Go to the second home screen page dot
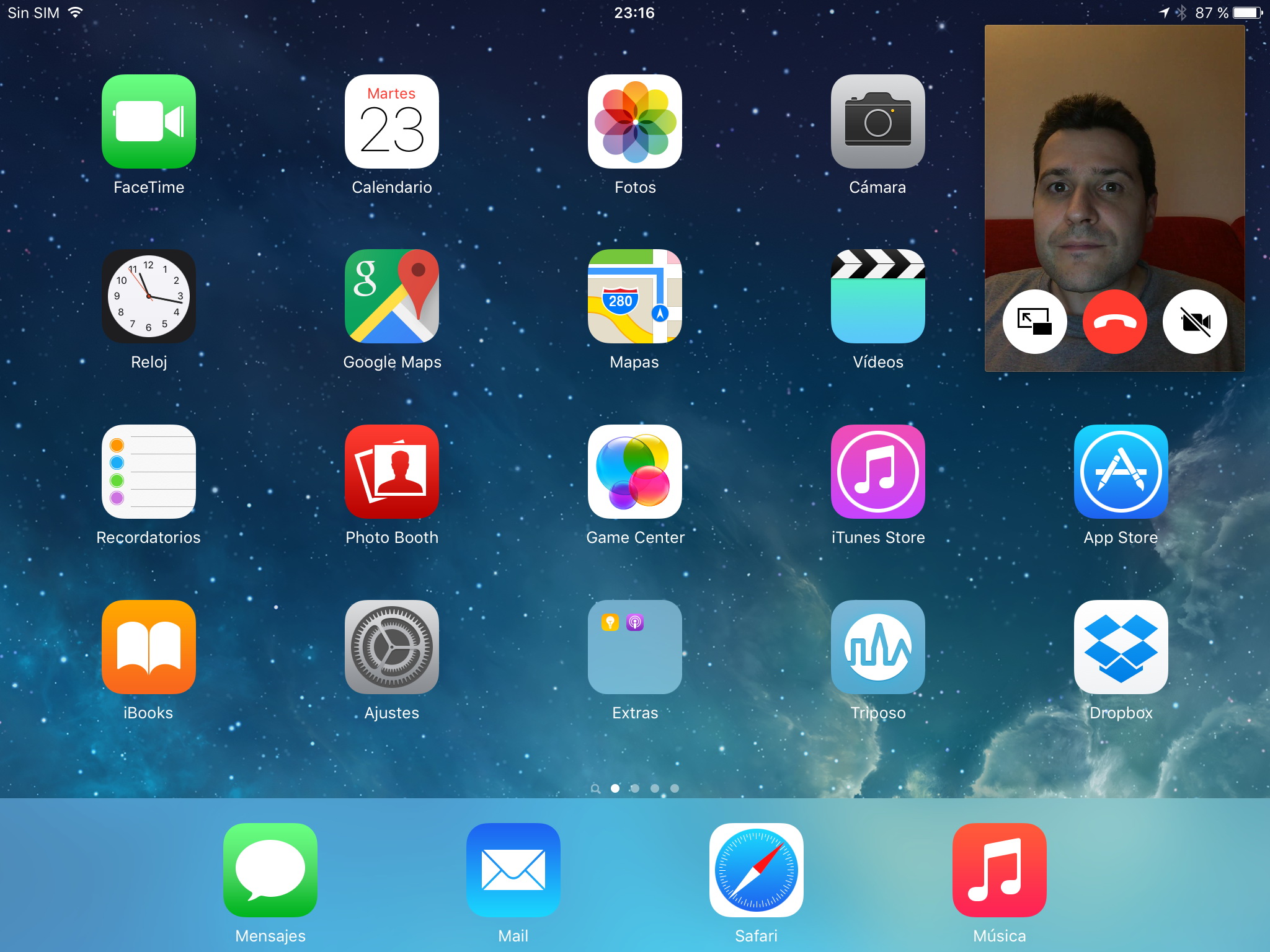This screenshot has height=952, width=1270. click(635, 788)
